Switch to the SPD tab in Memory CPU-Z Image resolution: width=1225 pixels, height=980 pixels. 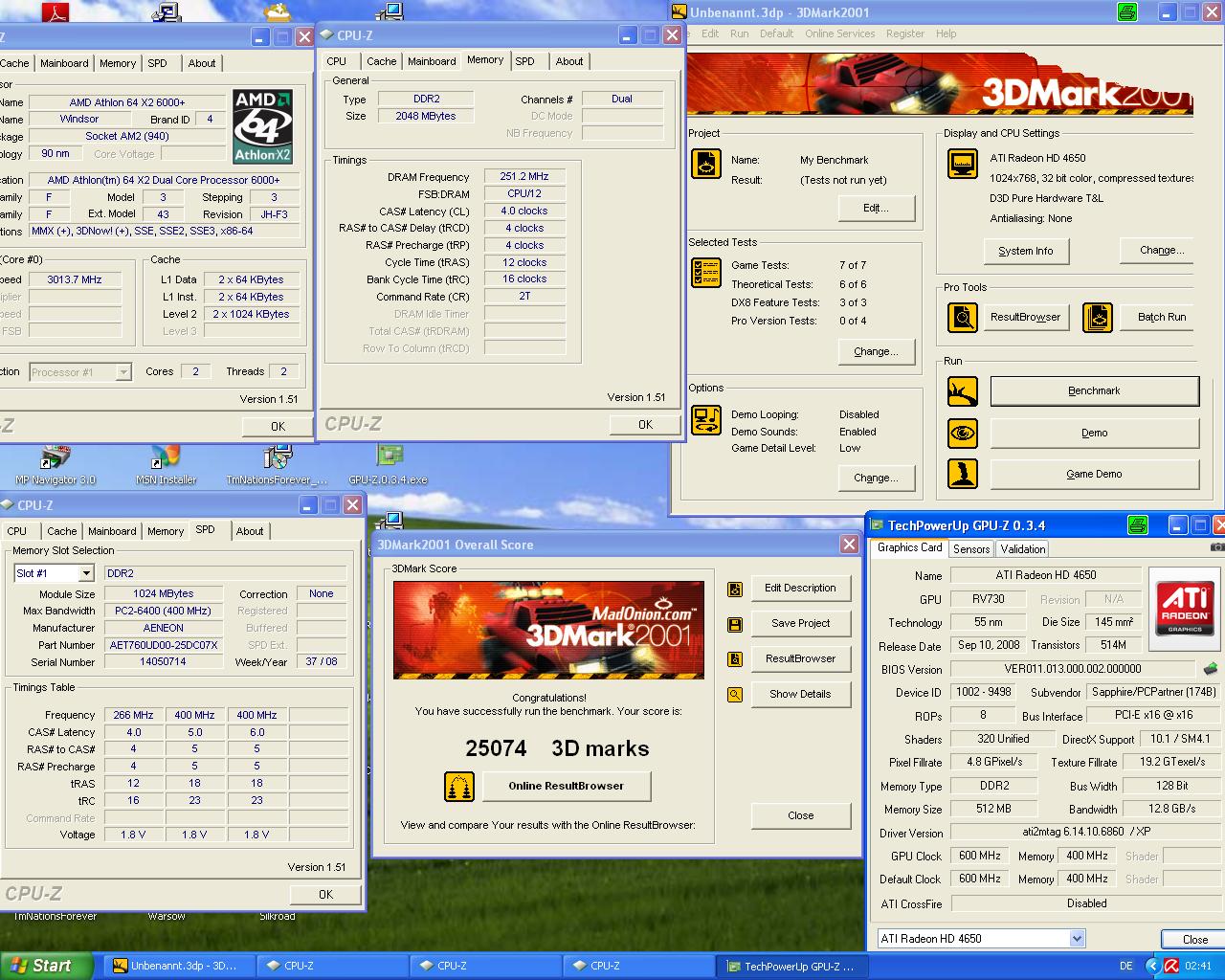coord(524,61)
